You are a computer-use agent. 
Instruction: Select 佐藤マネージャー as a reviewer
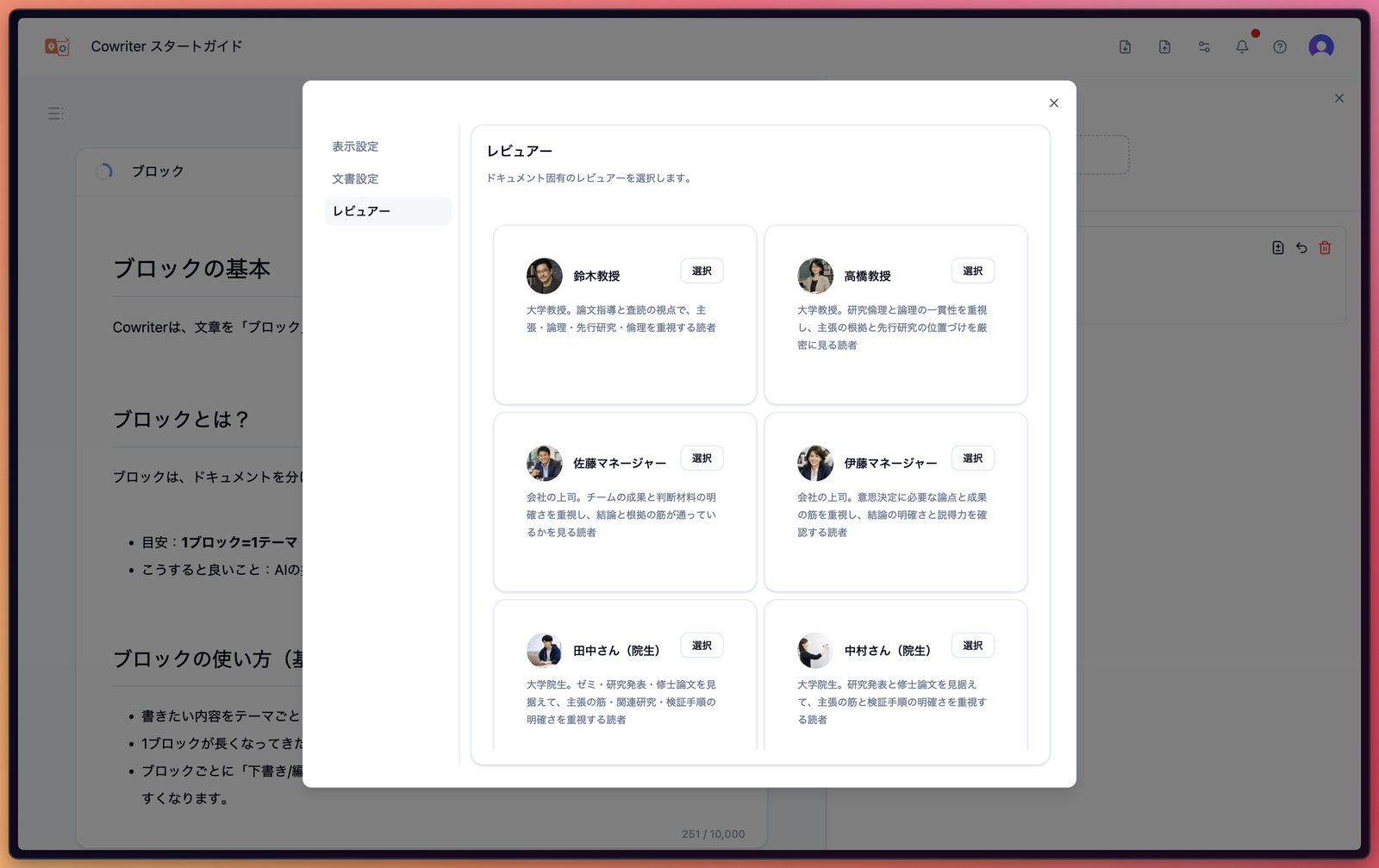(702, 458)
